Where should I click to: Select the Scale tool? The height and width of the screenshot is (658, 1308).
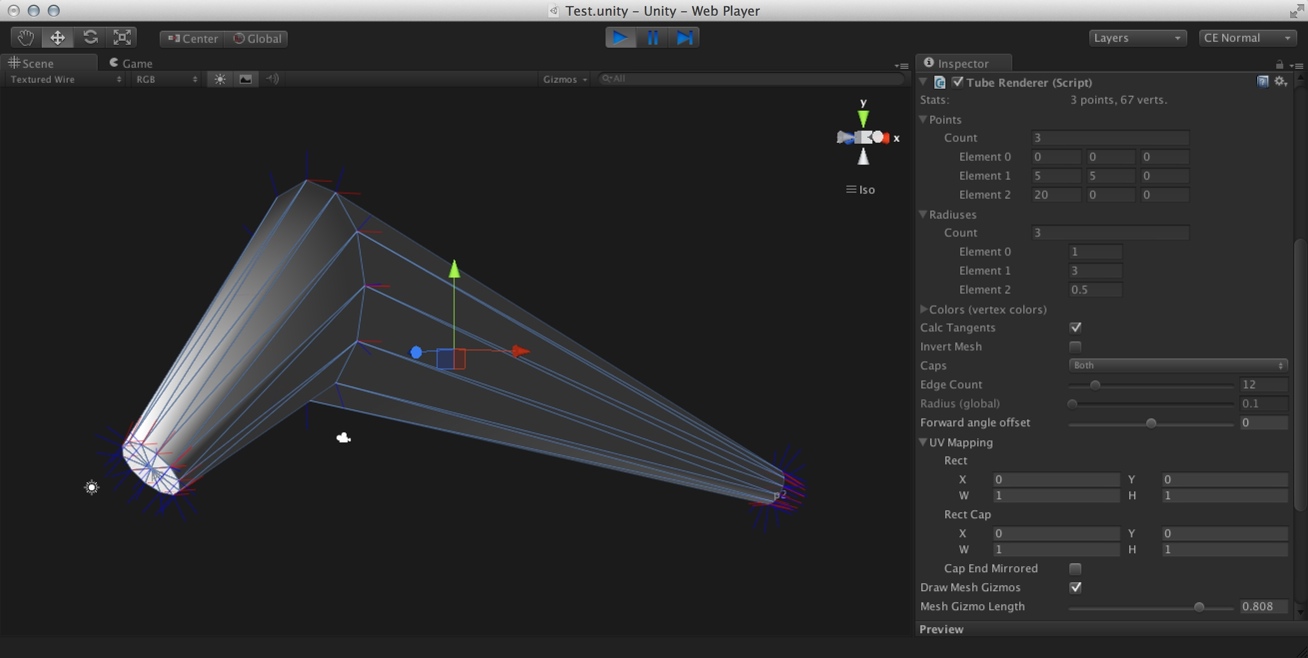click(122, 37)
